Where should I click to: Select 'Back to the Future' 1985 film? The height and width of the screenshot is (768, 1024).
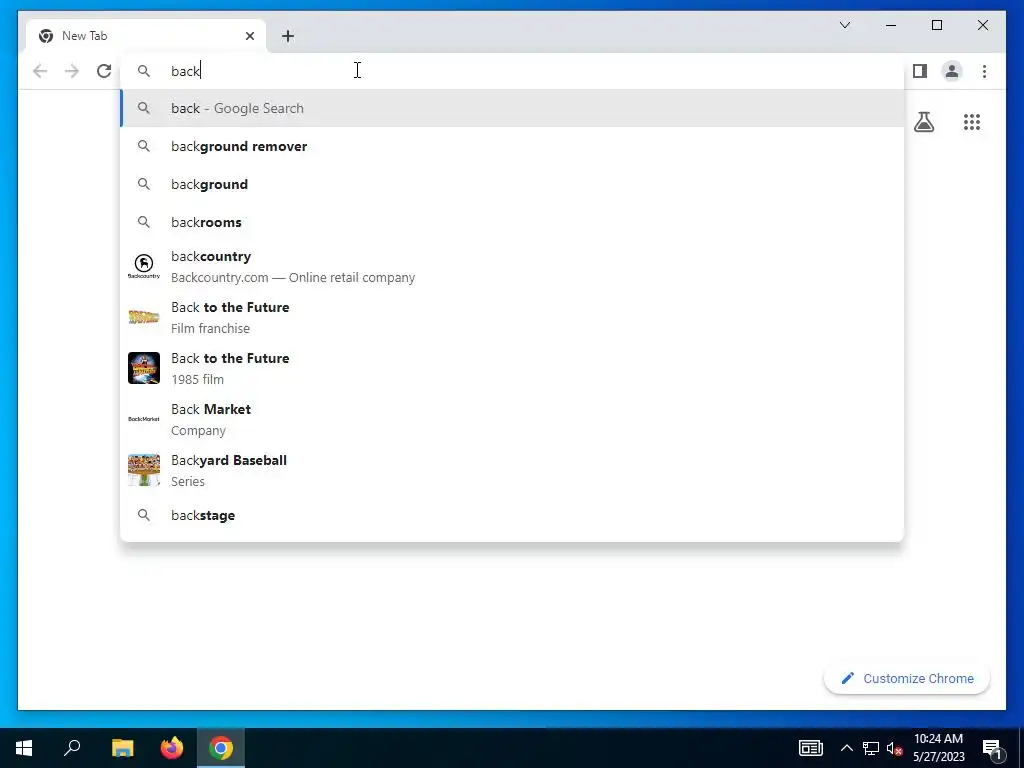point(512,368)
